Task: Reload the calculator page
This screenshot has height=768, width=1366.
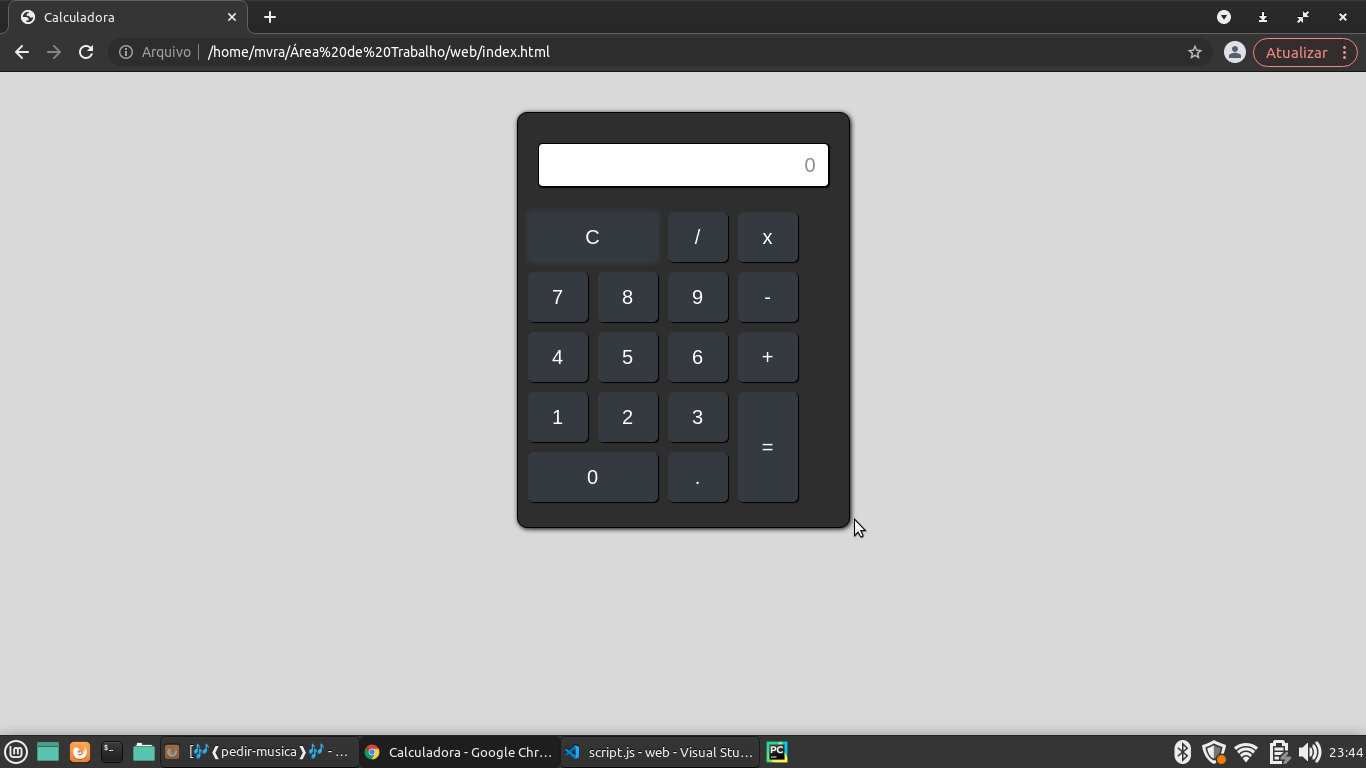Action: coord(86,51)
